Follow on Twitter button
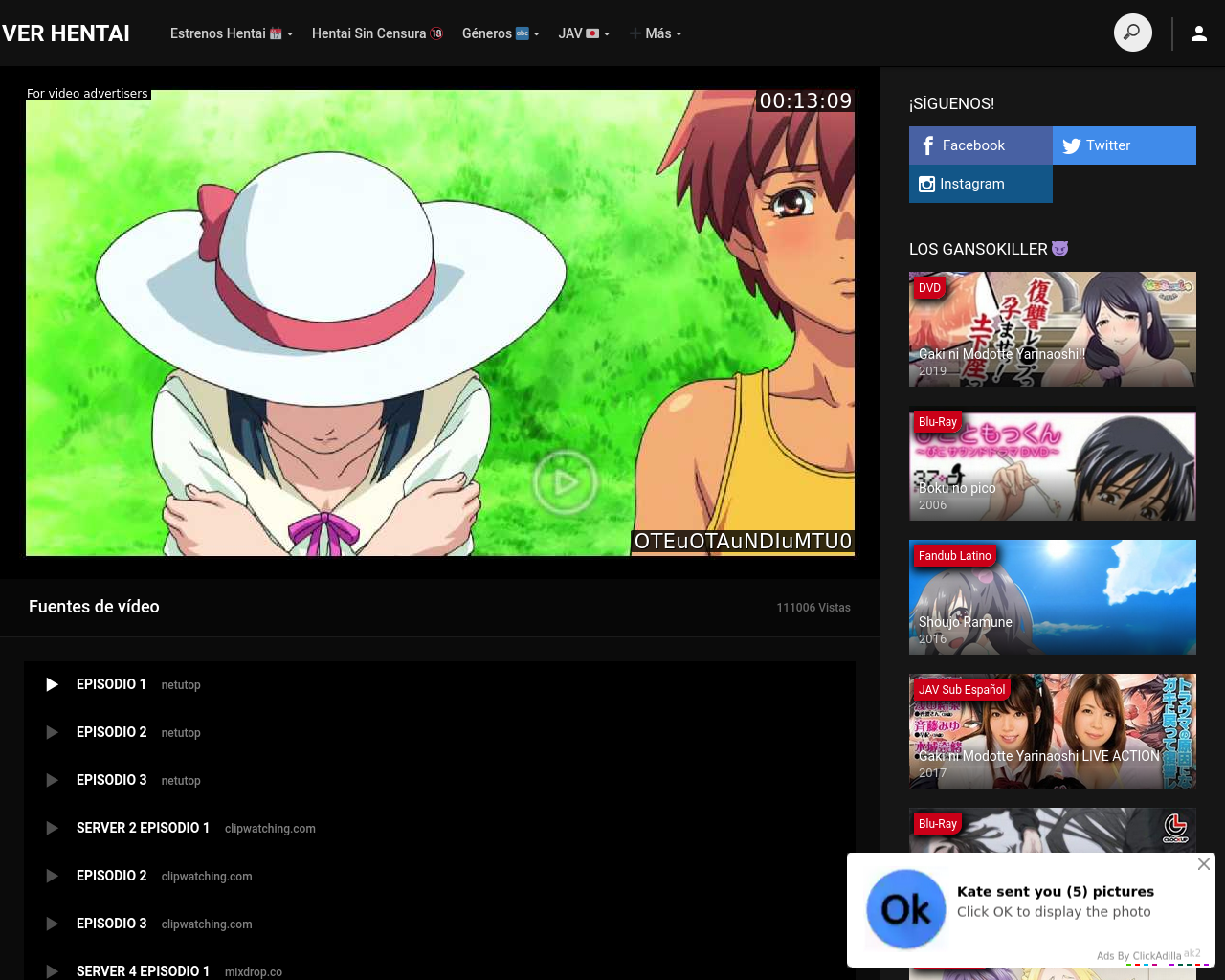The height and width of the screenshot is (980, 1225). [x=1125, y=145]
